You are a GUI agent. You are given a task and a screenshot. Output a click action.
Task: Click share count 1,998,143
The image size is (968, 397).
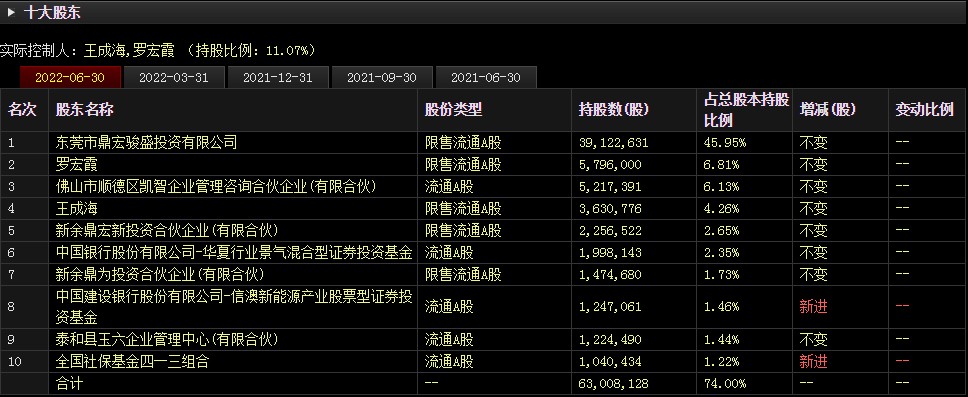[610, 253]
